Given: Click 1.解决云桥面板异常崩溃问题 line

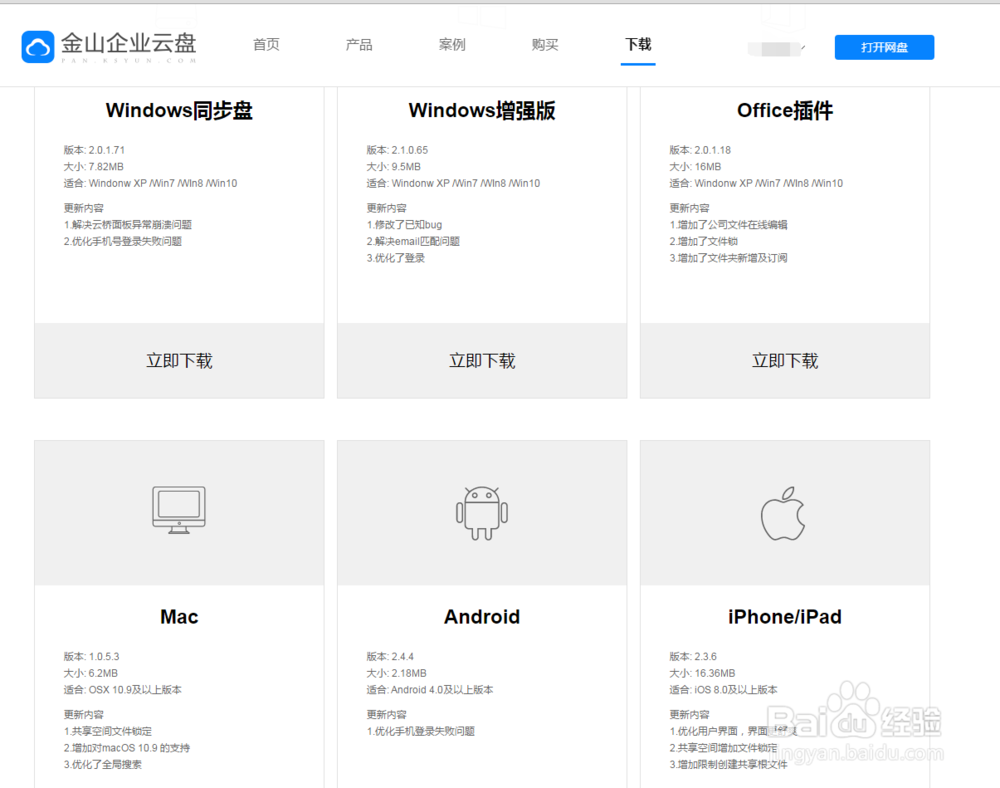Looking at the screenshot, I should click(x=128, y=224).
